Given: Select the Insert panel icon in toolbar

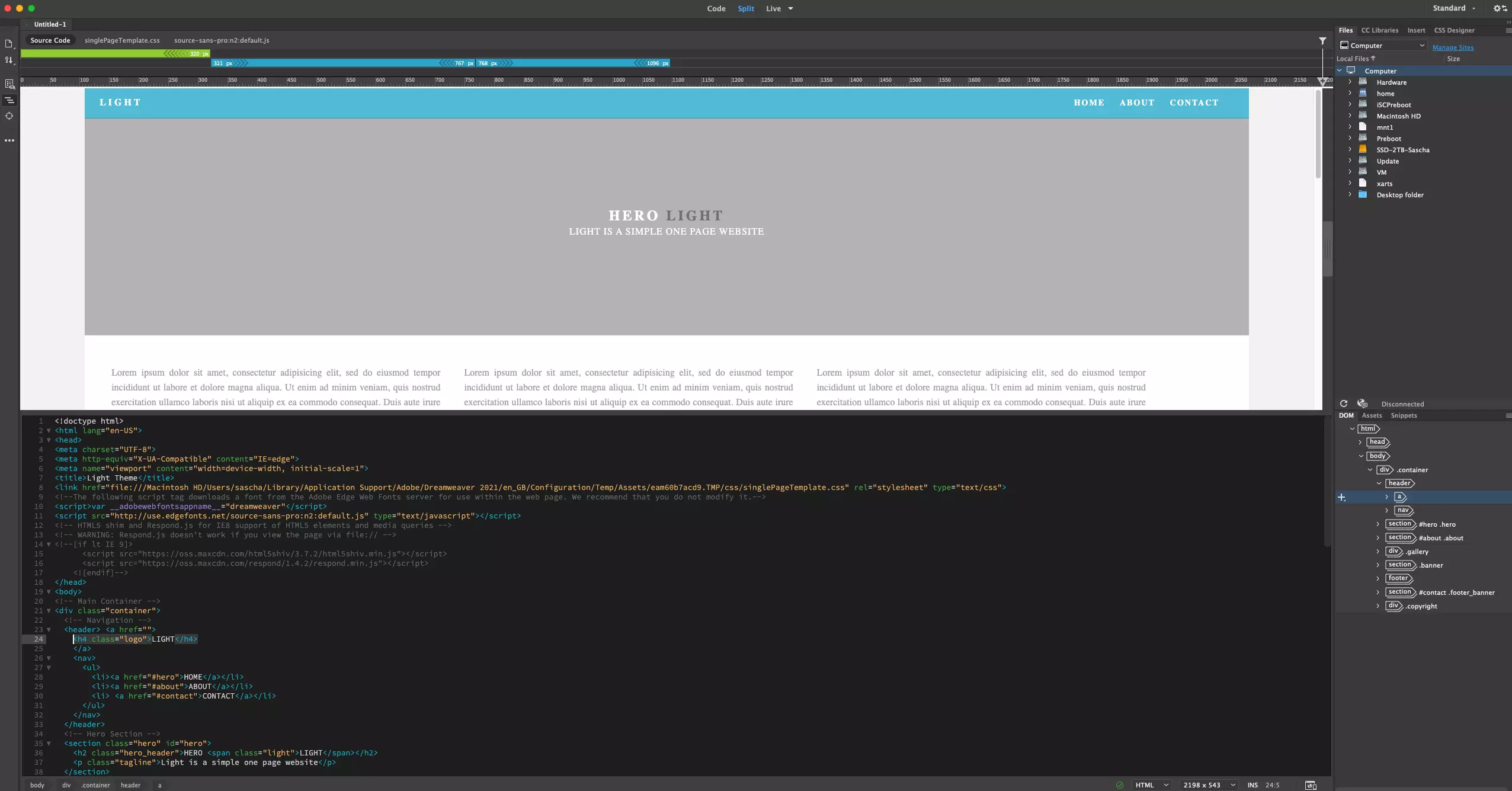Looking at the screenshot, I should (x=1416, y=30).
